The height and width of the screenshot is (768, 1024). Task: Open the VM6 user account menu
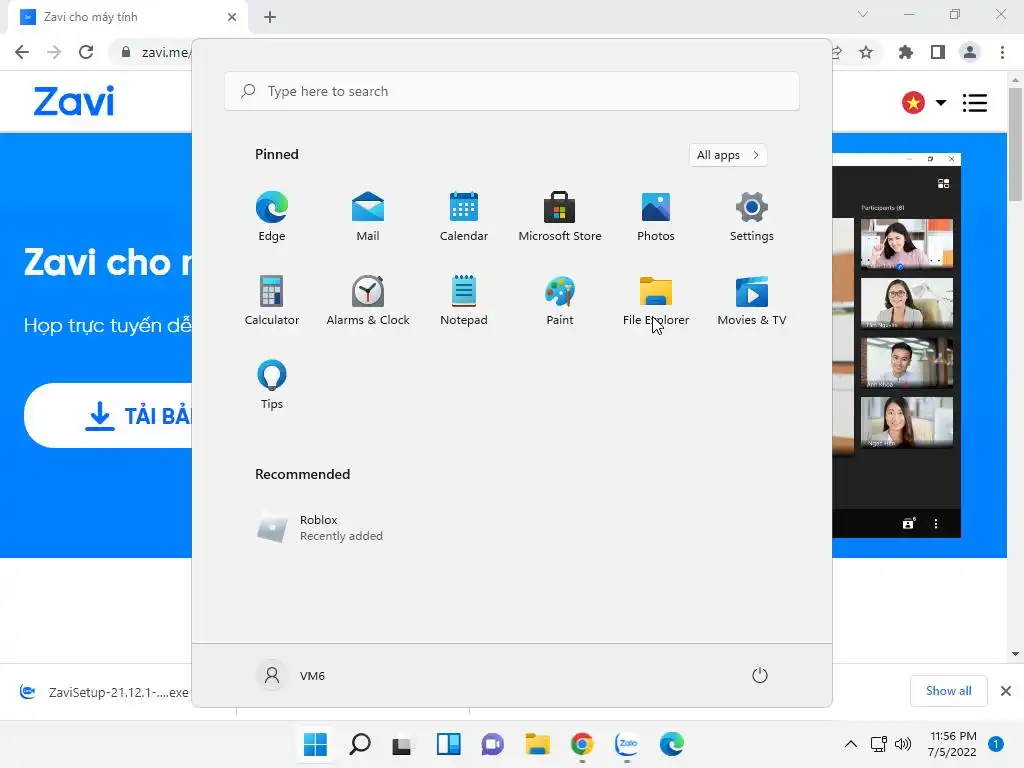click(x=291, y=675)
